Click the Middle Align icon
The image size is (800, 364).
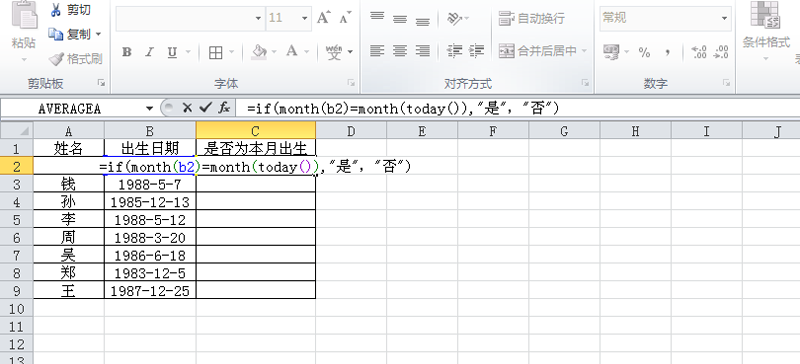click(x=399, y=19)
